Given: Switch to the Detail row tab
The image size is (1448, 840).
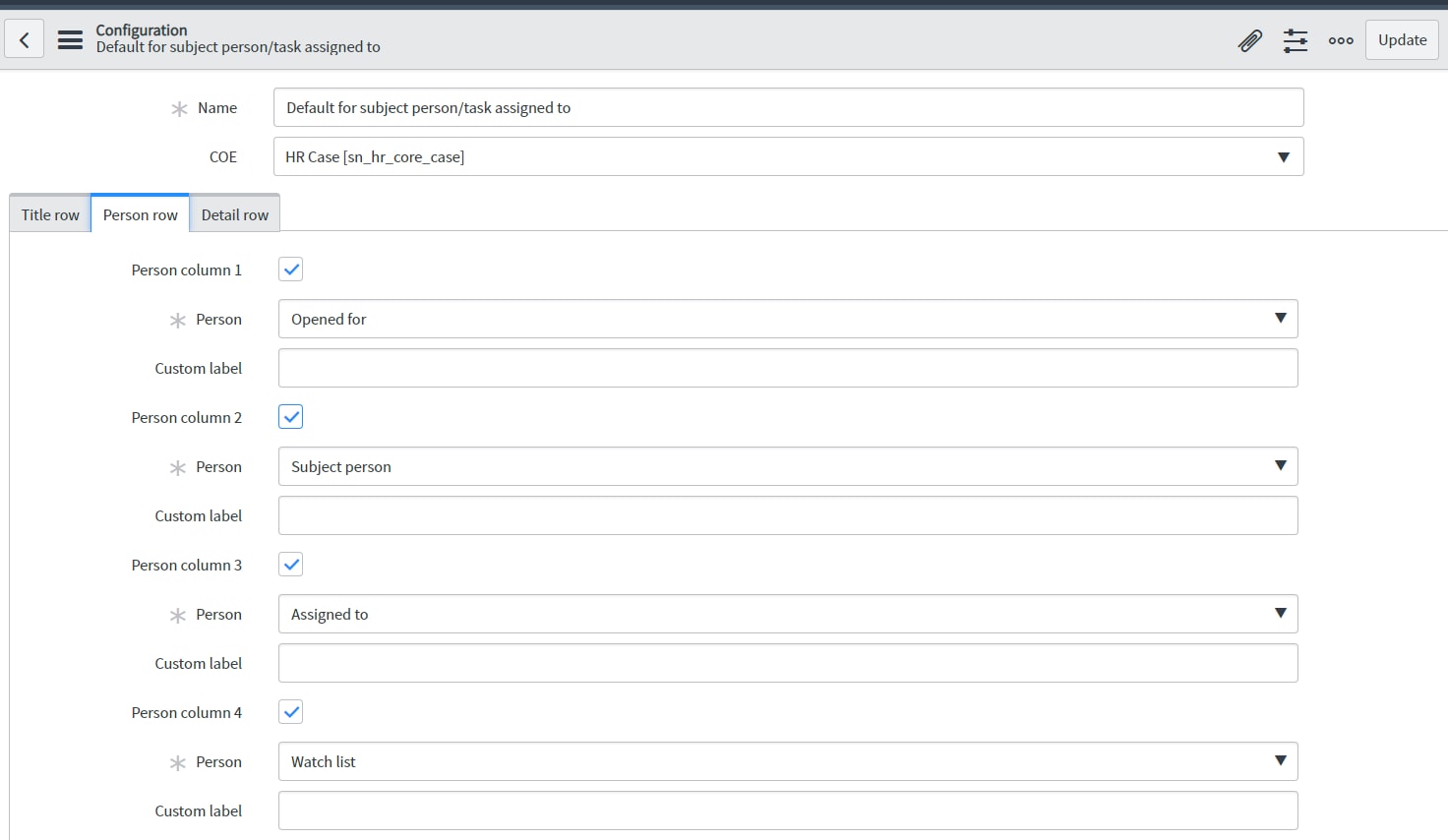Looking at the screenshot, I should (x=234, y=214).
